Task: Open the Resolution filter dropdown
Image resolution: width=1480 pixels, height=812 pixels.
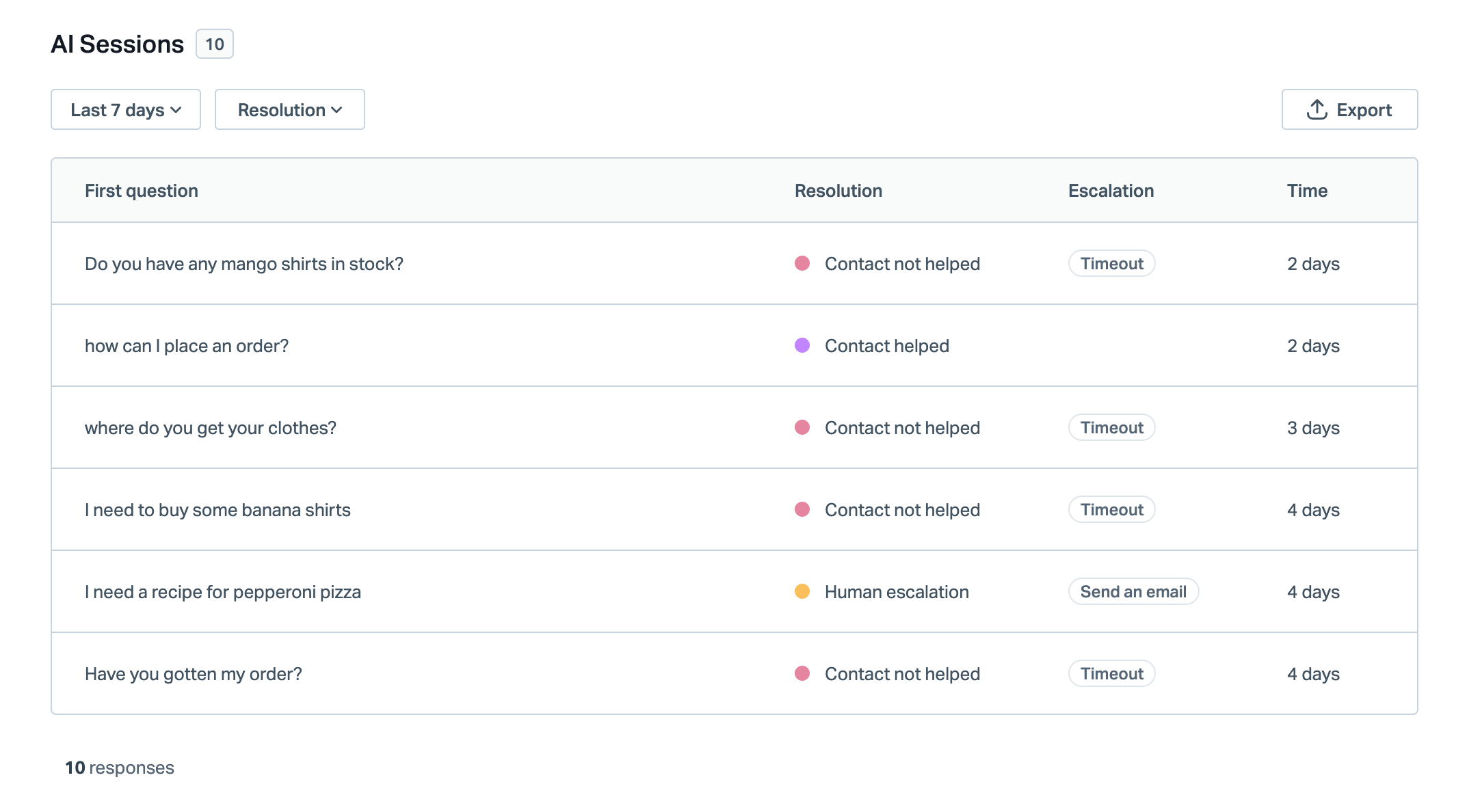Action: pyautogui.click(x=290, y=109)
